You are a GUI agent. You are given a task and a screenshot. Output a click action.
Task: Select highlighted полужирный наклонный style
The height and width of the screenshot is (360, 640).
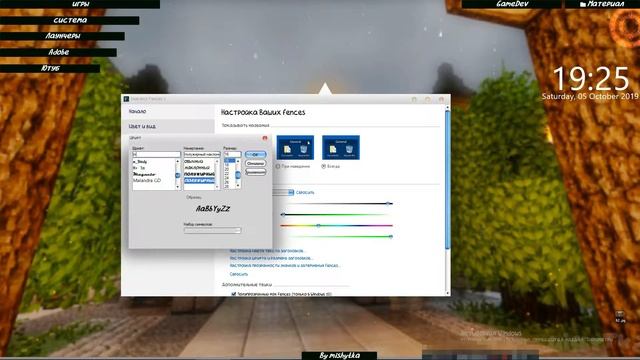point(199,180)
